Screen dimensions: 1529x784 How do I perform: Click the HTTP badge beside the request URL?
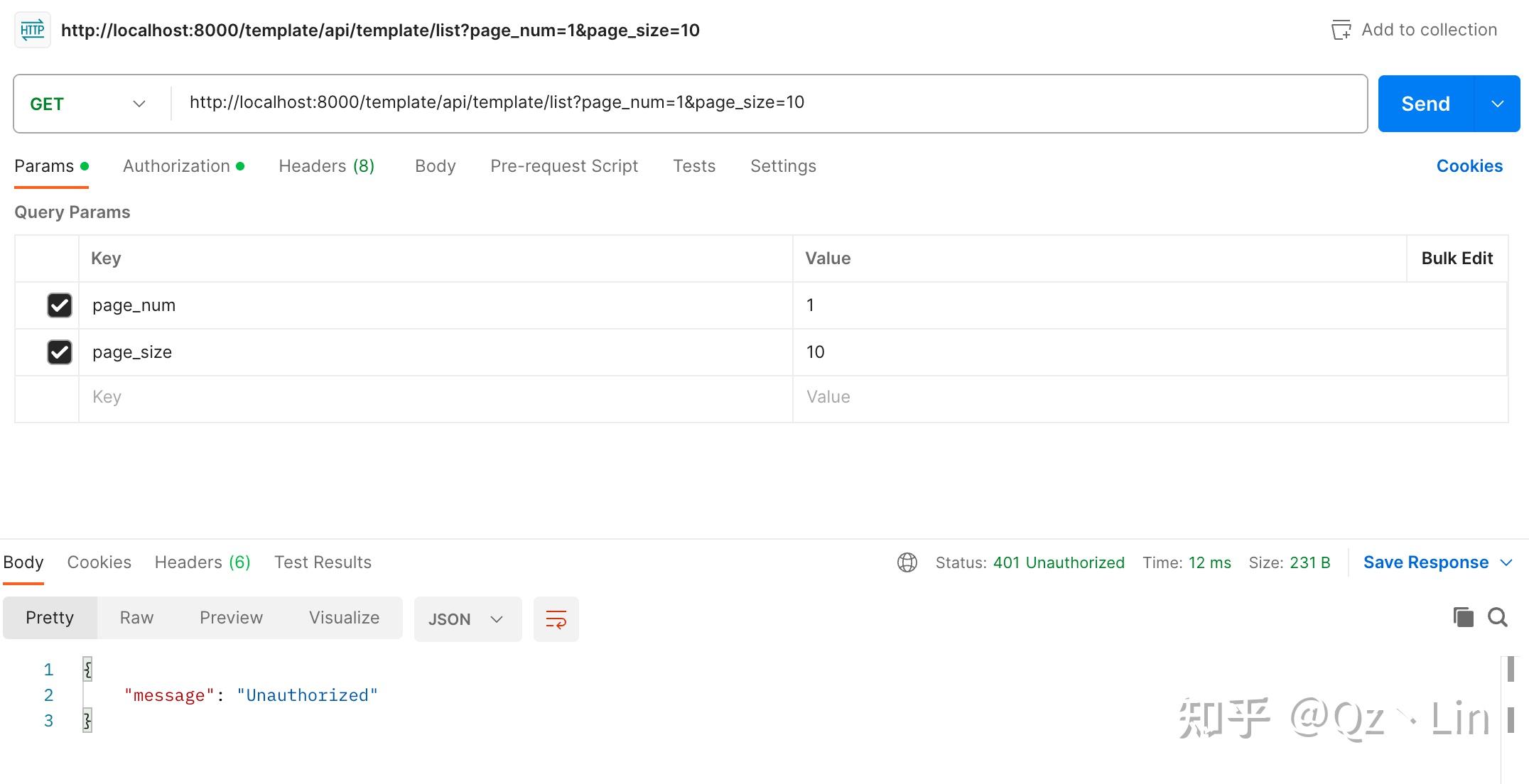point(31,30)
